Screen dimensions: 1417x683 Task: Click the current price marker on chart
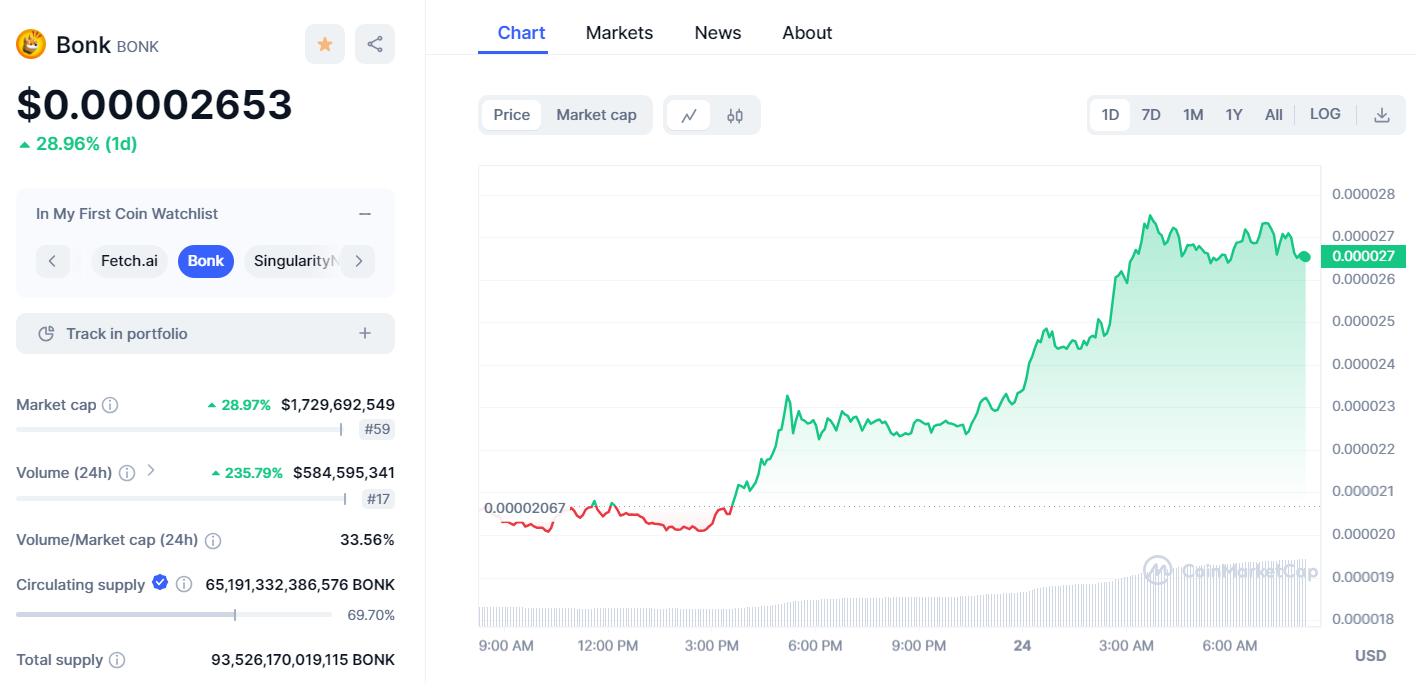[x=1305, y=257]
